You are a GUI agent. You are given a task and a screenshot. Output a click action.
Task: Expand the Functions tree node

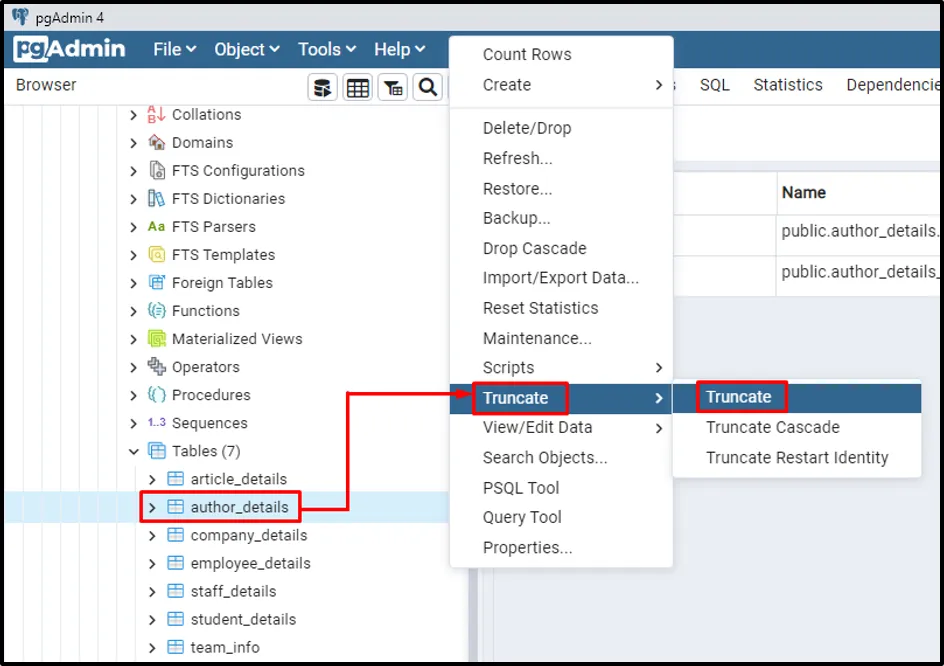(134, 311)
